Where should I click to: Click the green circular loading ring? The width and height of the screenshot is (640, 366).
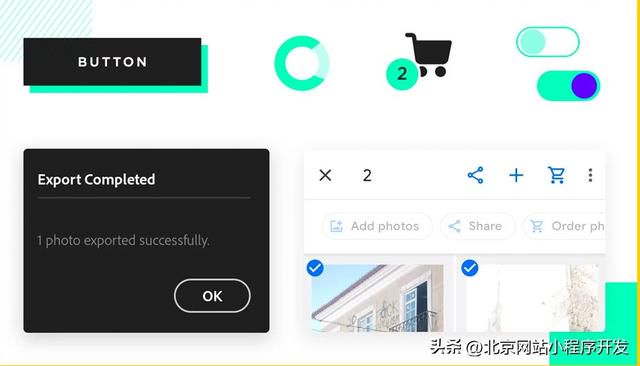pyautogui.click(x=302, y=63)
